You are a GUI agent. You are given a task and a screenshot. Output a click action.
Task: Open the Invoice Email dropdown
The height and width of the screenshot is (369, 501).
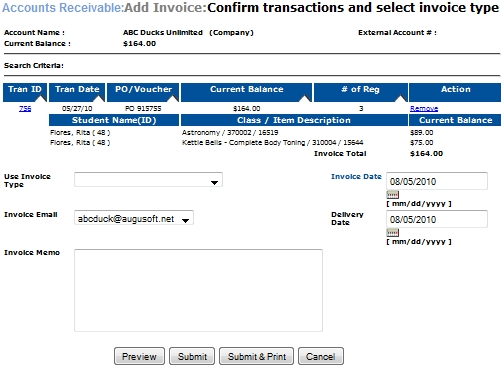tap(134, 218)
